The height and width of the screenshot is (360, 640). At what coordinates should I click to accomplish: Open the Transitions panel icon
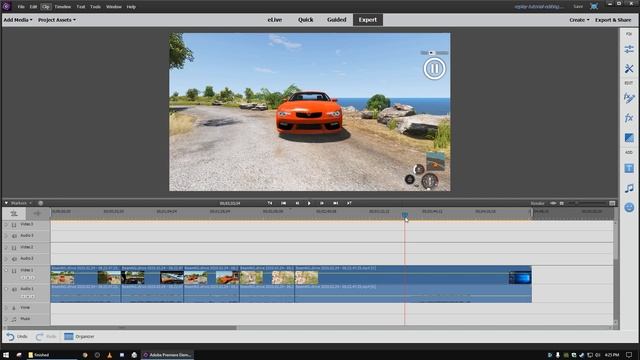(629, 138)
